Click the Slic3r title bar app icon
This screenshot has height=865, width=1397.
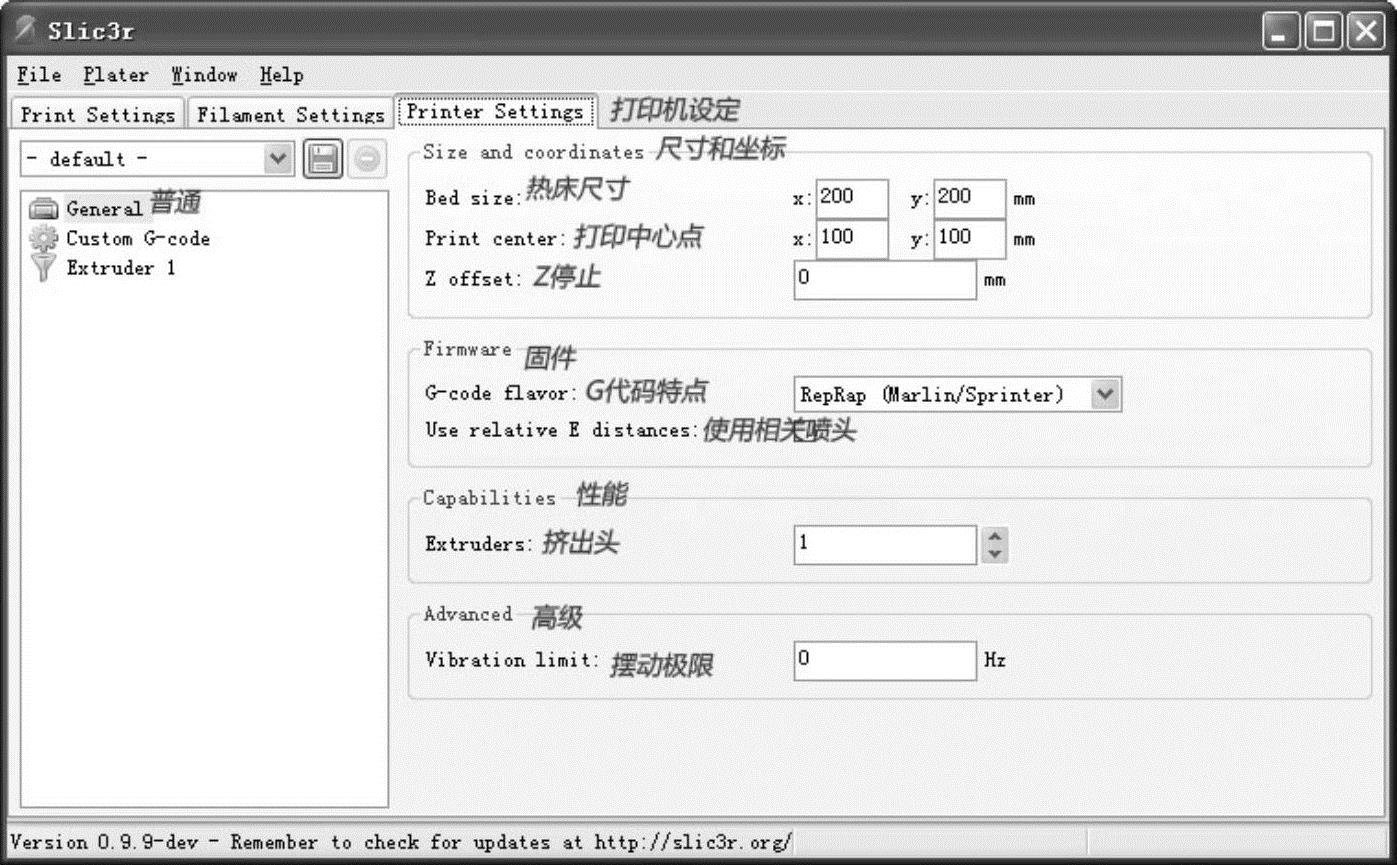click(27, 29)
